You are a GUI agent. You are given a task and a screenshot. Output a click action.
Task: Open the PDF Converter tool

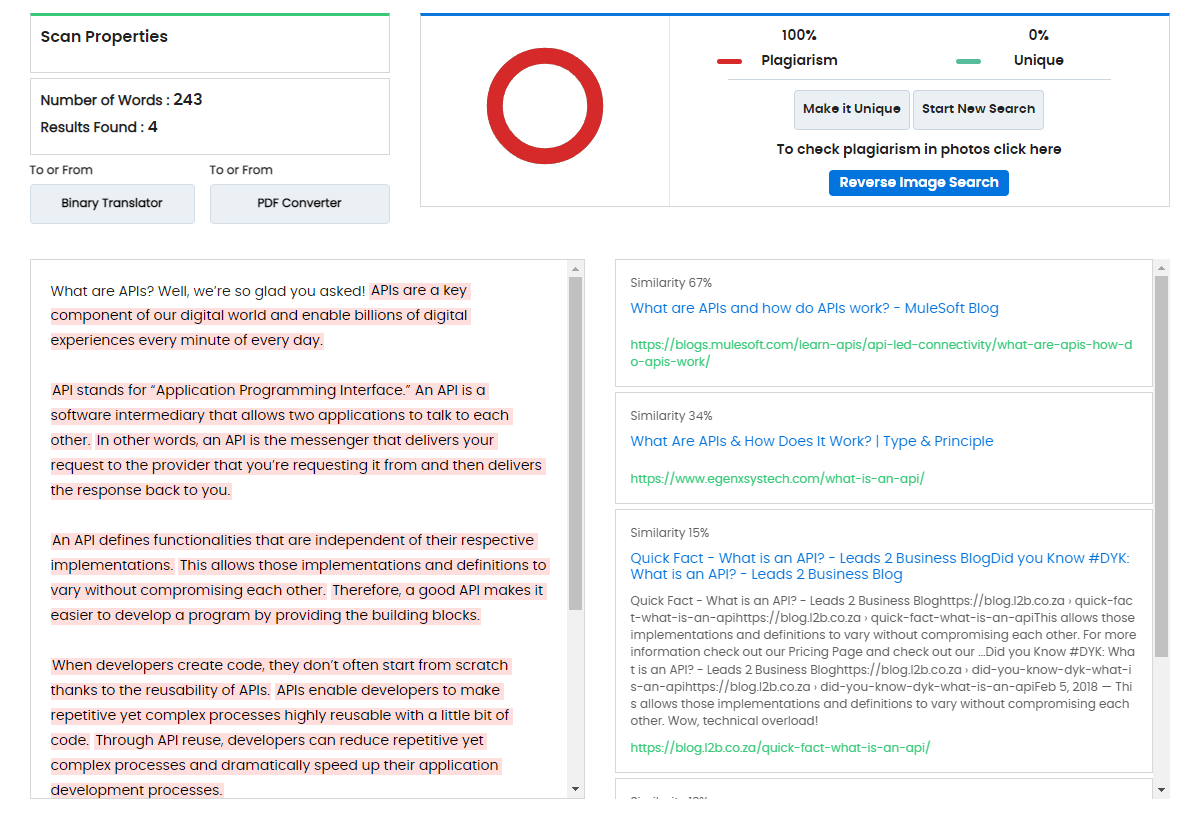pyautogui.click(x=300, y=203)
